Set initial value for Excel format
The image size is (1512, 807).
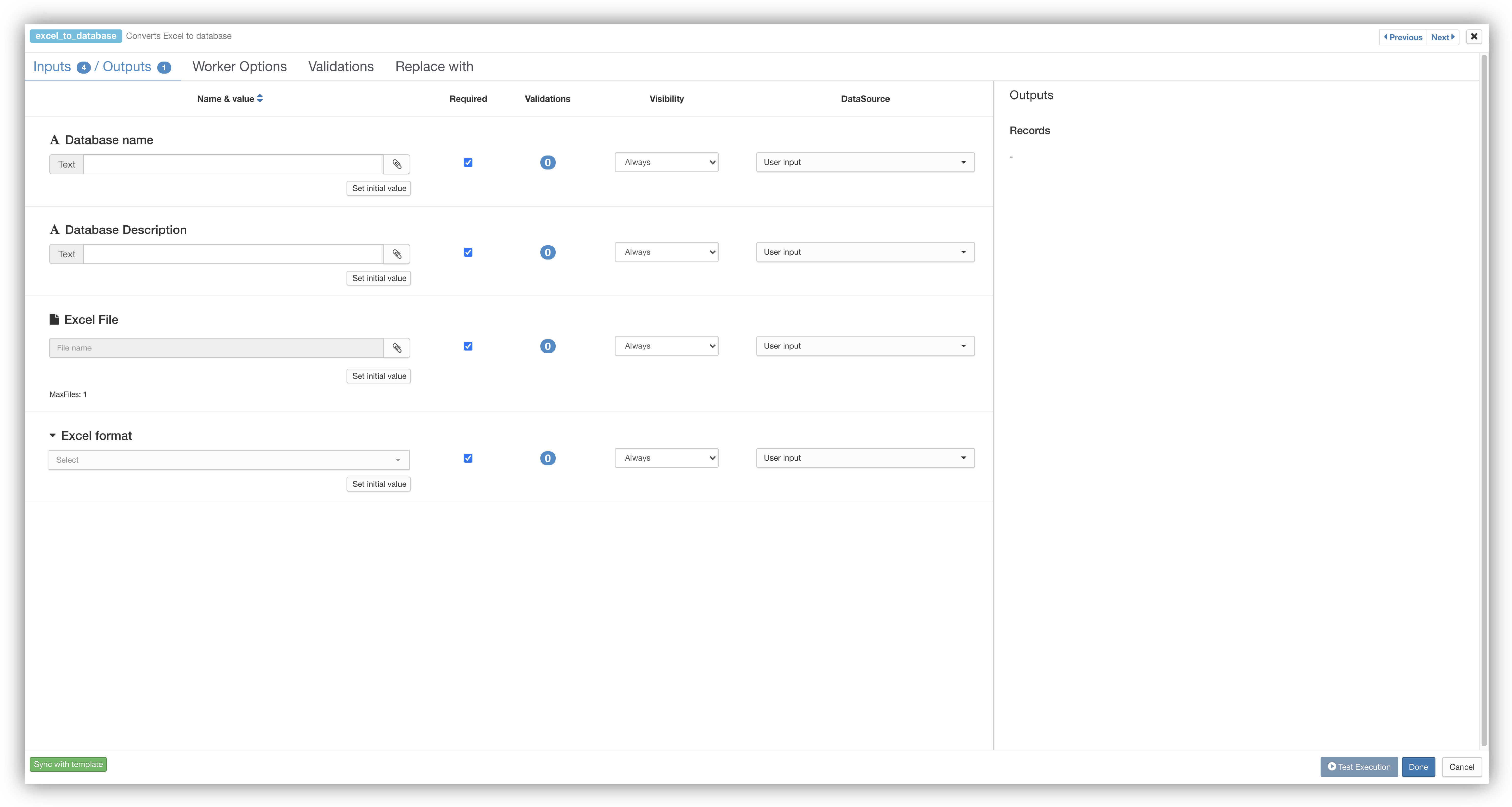(x=379, y=484)
